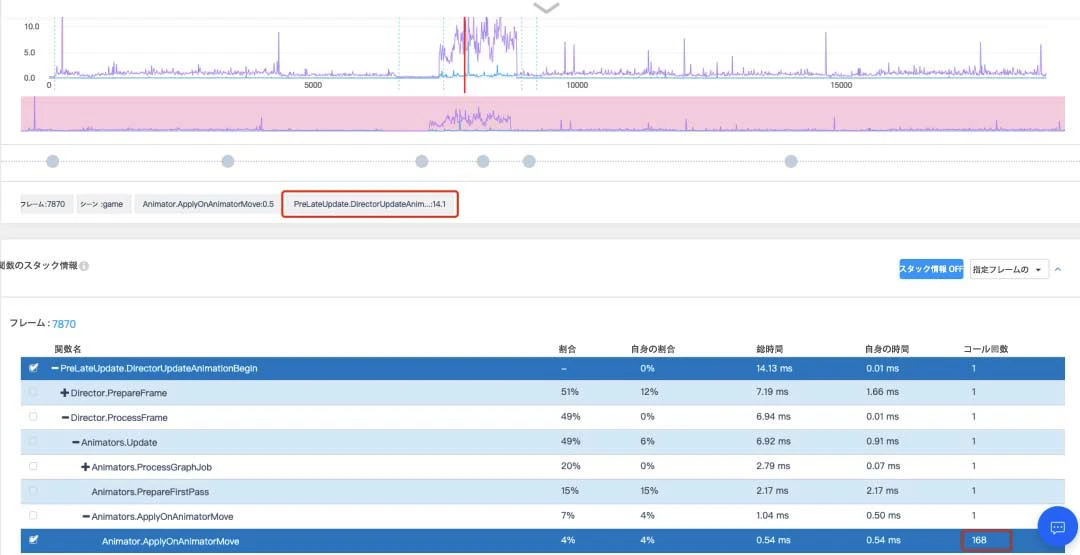Collapse PreLateUpdate.DirectorUpdateAnimationBegin tree node
The height and width of the screenshot is (555, 1080).
[54, 368]
